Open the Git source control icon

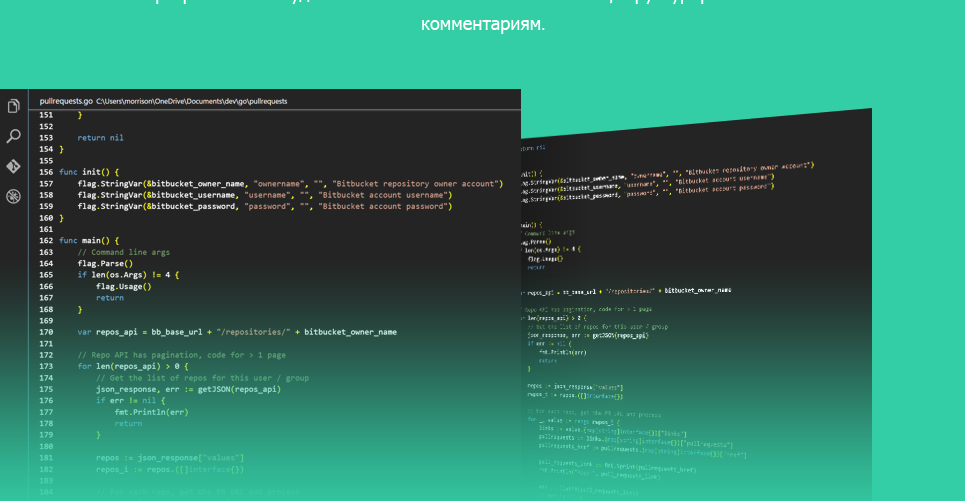pyautogui.click(x=14, y=166)
